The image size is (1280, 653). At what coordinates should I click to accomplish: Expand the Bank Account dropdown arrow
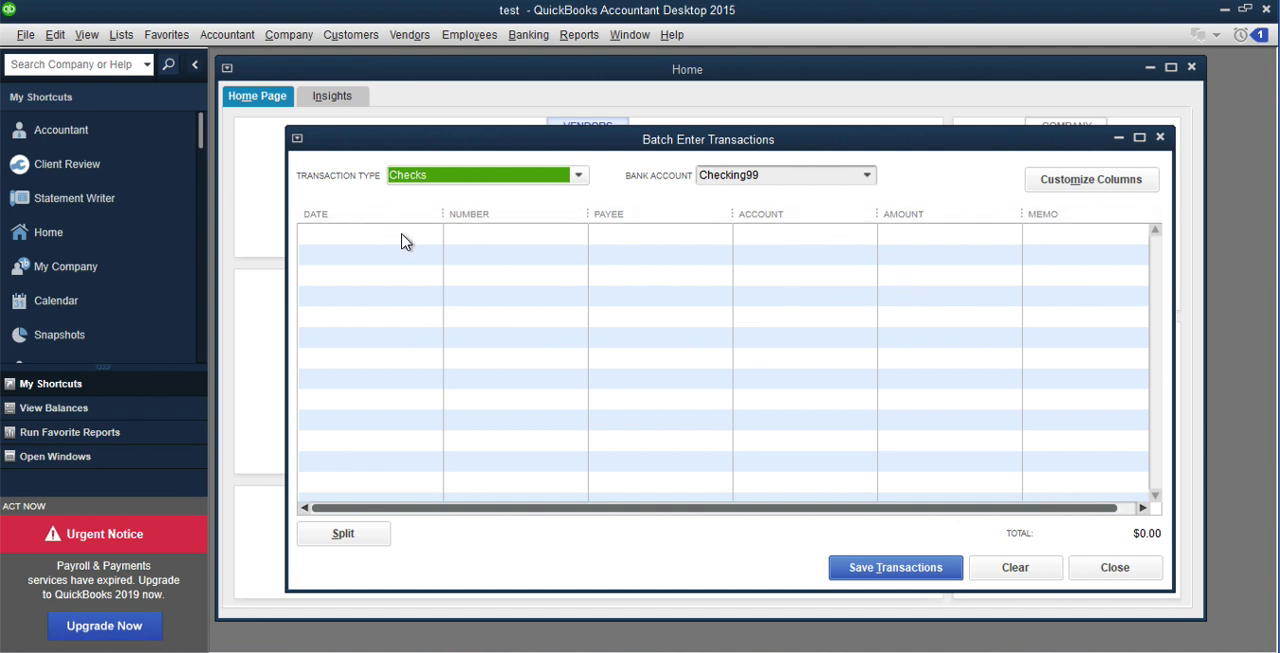(867, 175)
